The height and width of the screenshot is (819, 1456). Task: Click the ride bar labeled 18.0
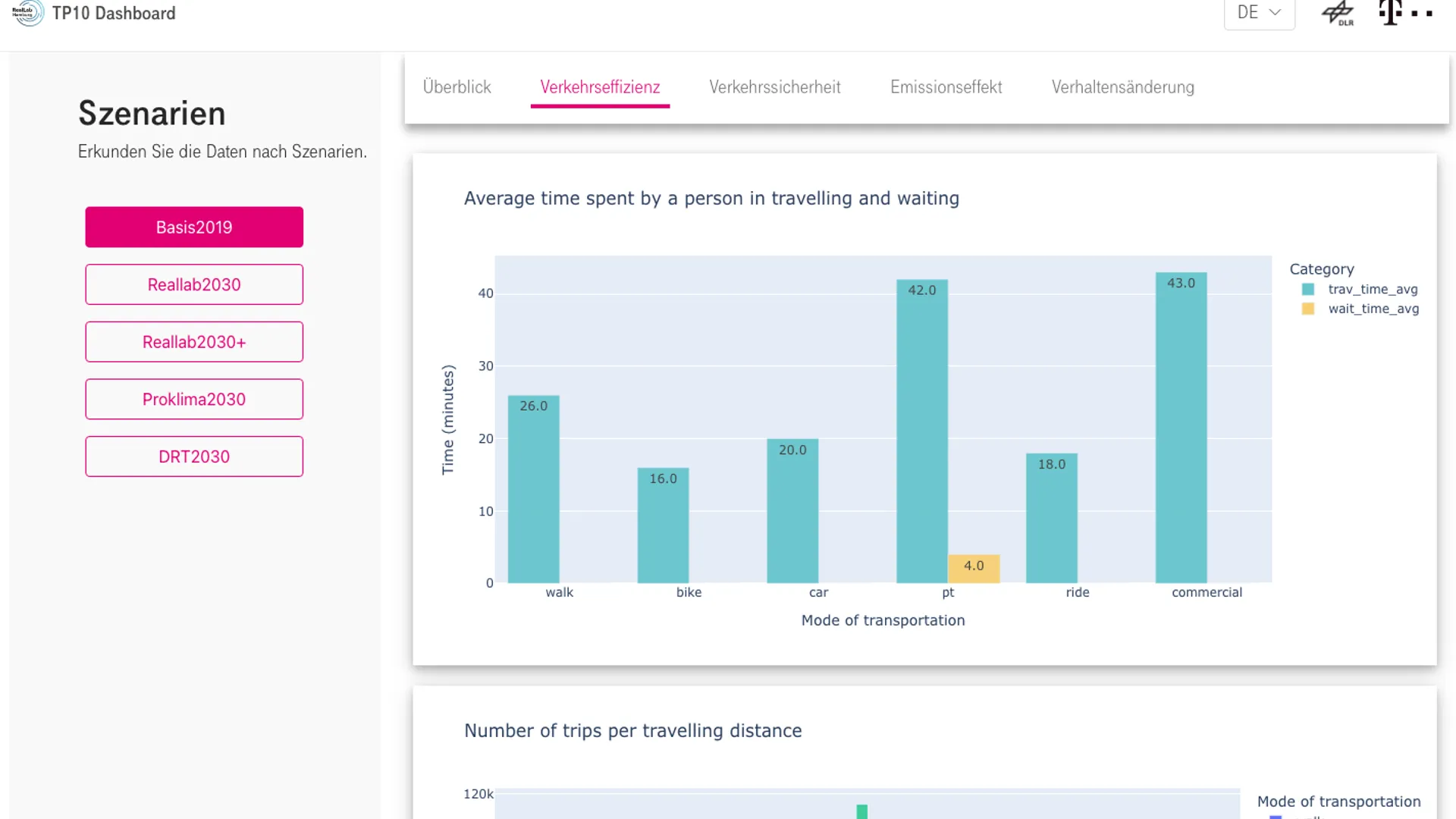click(1052, 519)
